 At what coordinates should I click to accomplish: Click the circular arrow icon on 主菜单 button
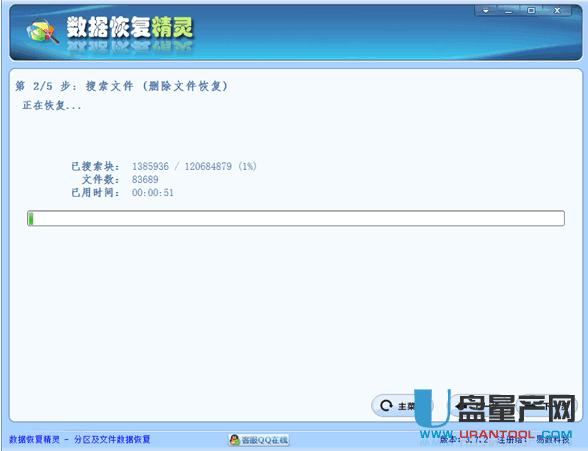point(386,405)
